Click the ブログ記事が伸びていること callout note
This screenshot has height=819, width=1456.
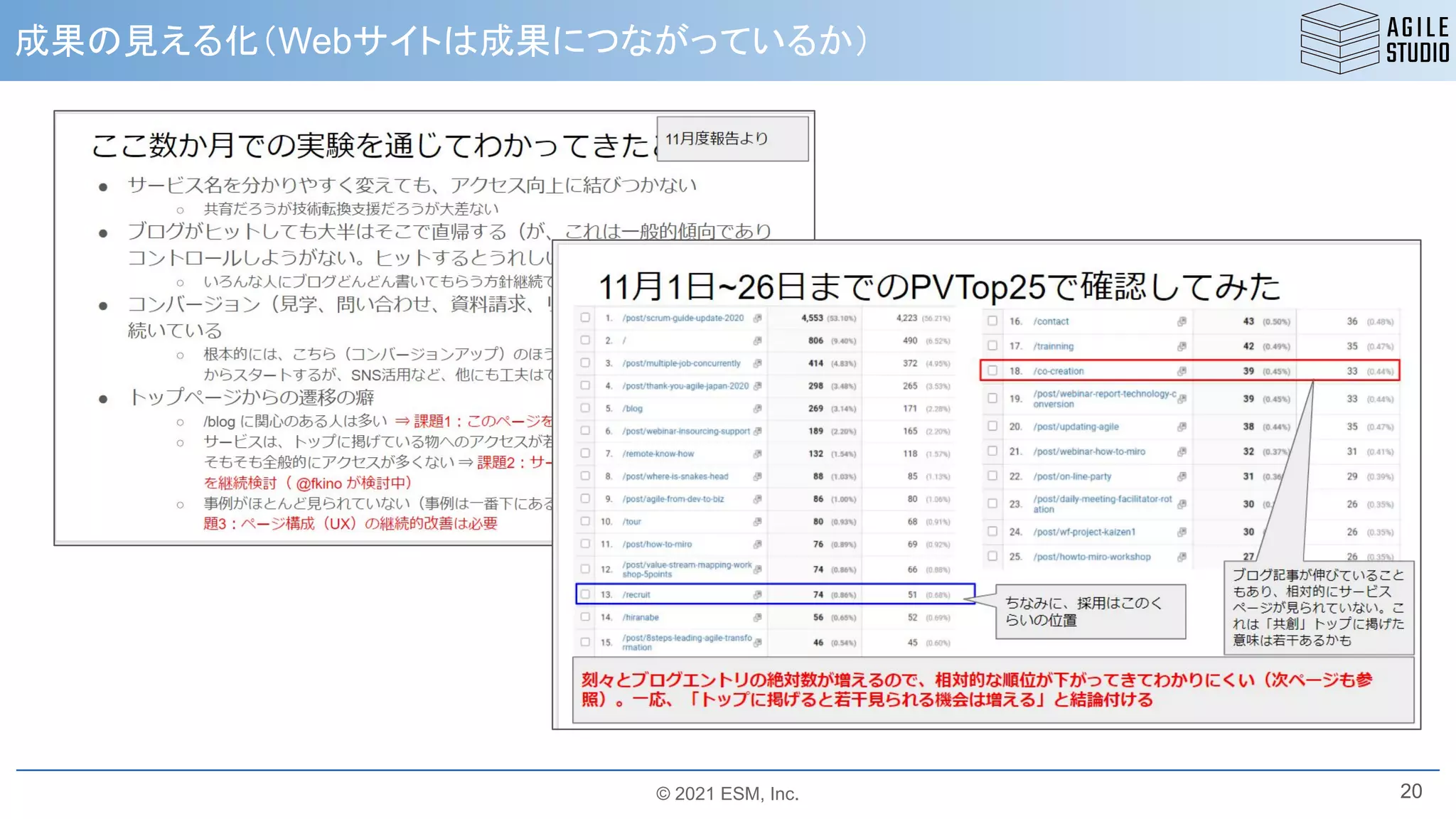coord(1319,608)
